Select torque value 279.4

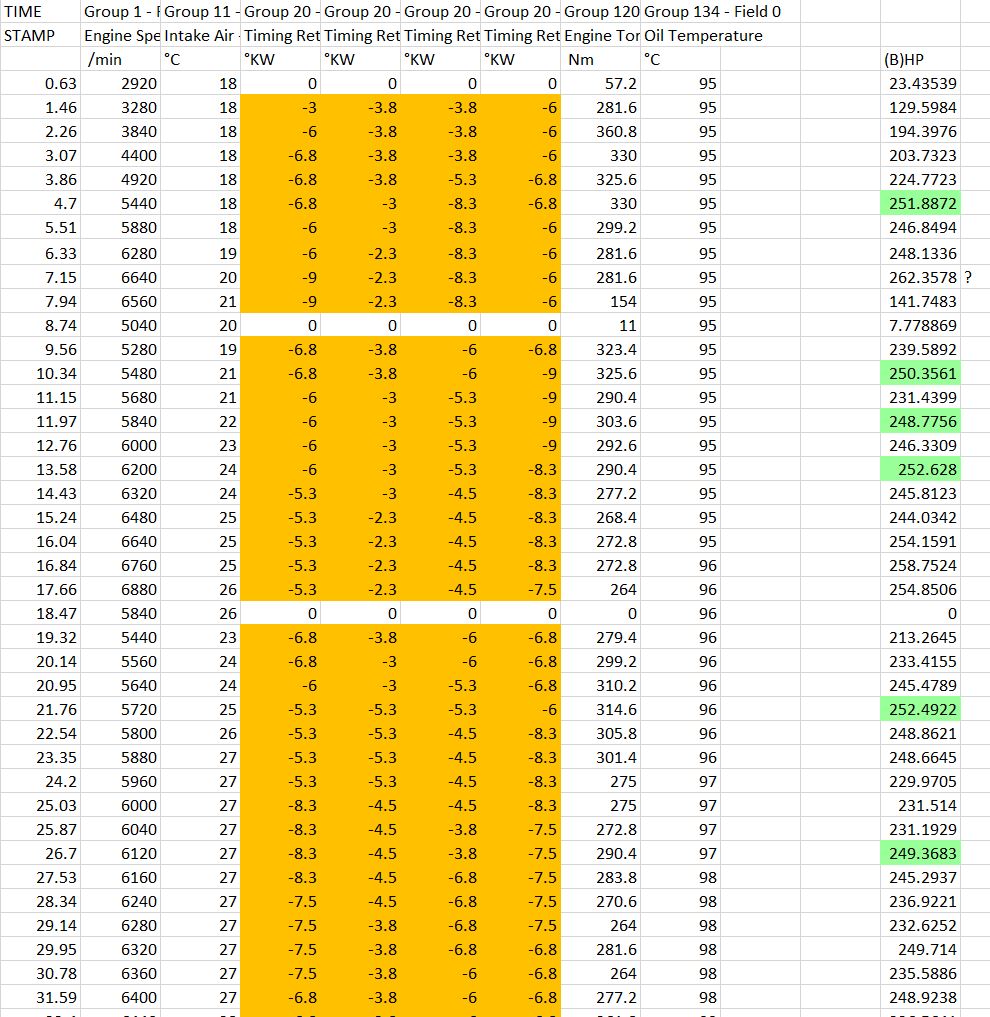pyautogui.click(x=601, y=638)
